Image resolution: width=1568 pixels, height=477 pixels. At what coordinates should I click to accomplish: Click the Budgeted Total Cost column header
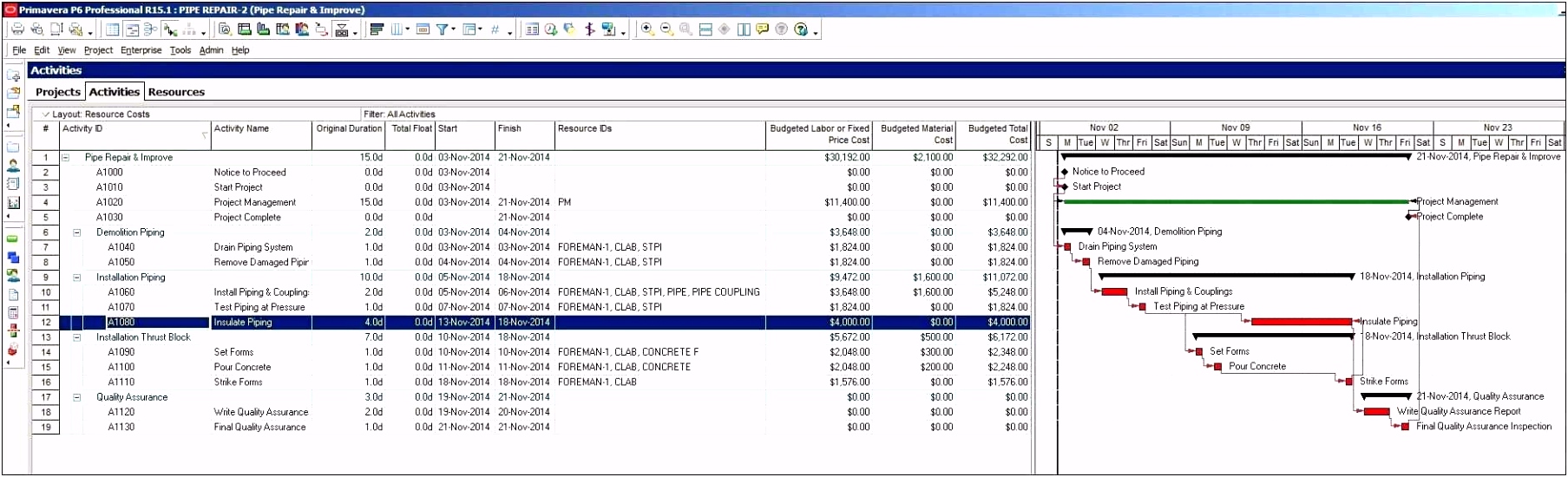point(993,134)
